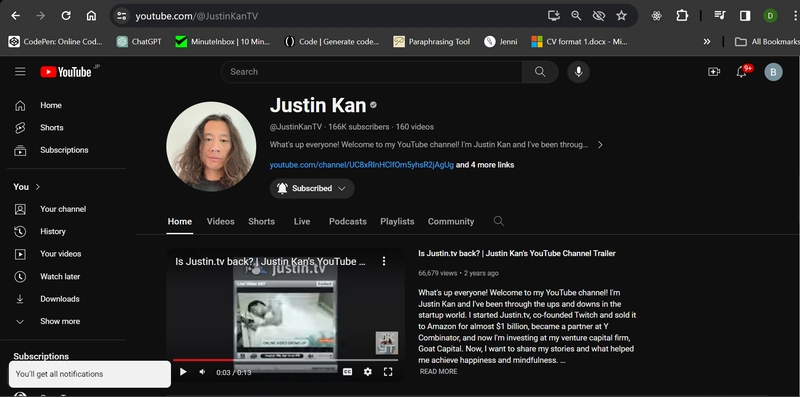
Task: Expand the You section chevron
Action: pyautogui.click(x=38, y=187)
